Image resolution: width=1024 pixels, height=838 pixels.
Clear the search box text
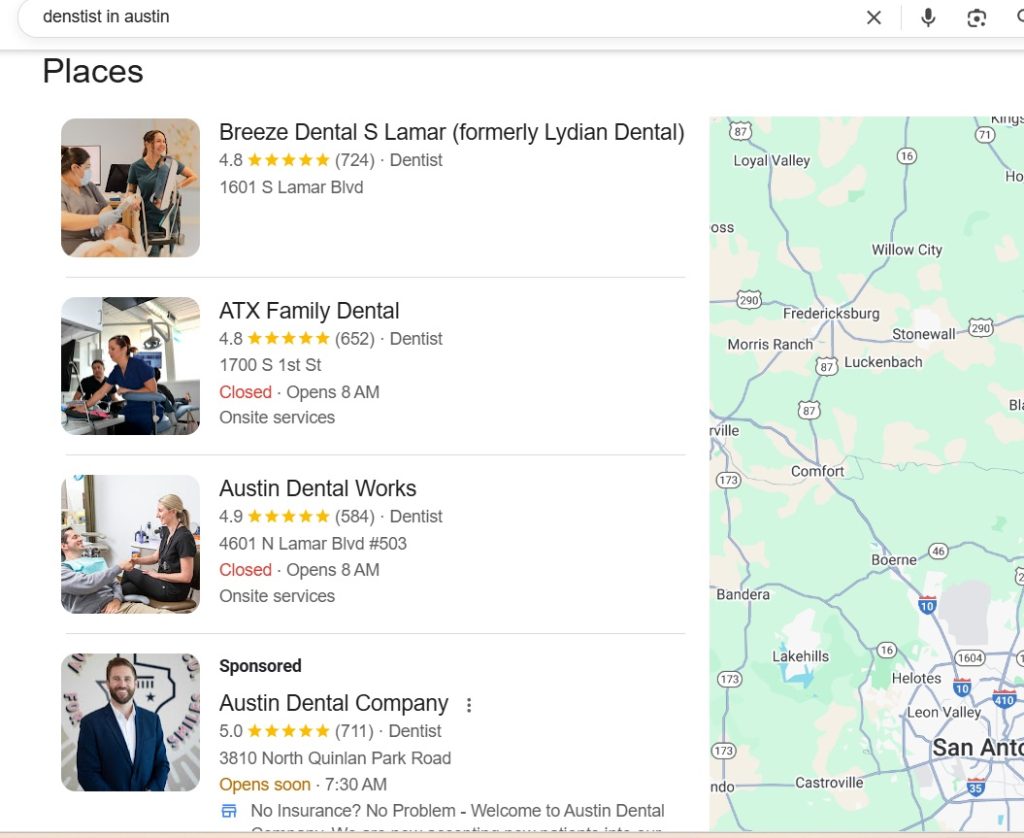point(874,17)
